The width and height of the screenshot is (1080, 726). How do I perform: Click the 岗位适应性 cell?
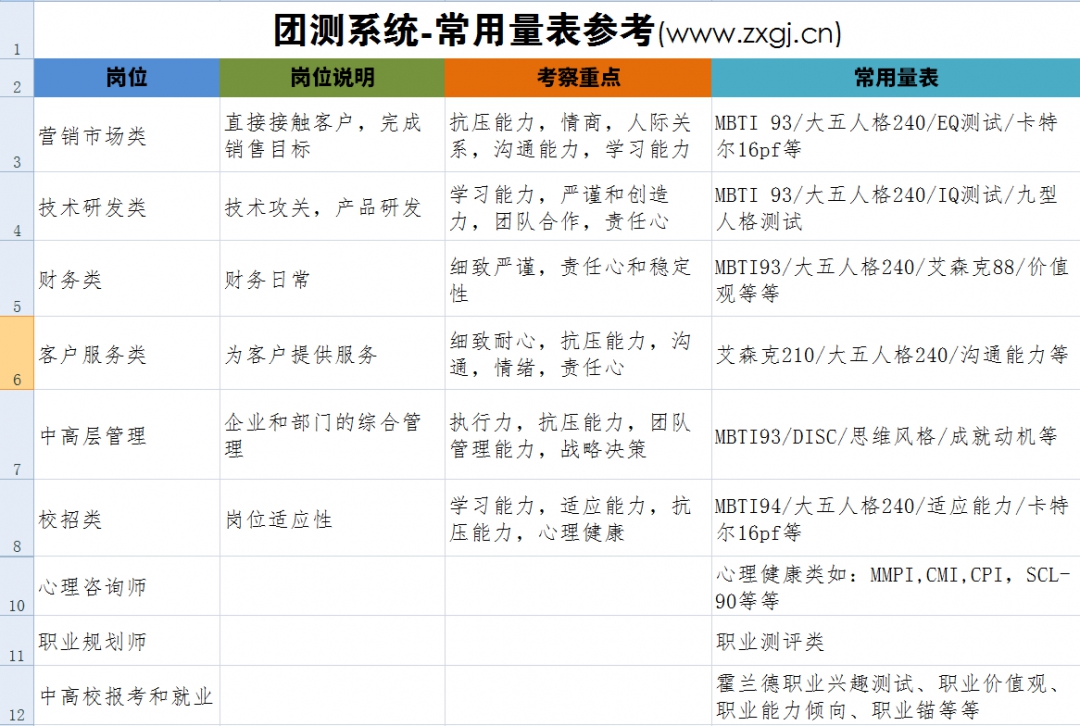332,519
